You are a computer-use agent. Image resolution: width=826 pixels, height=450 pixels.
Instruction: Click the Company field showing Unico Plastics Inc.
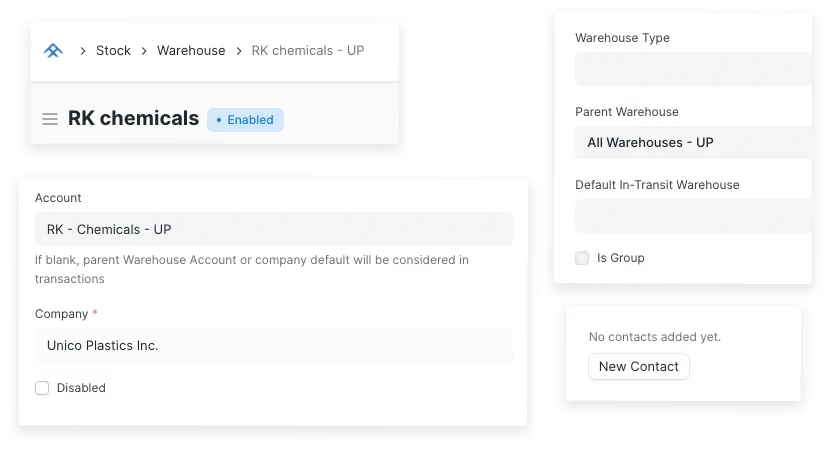coord(273,345)
